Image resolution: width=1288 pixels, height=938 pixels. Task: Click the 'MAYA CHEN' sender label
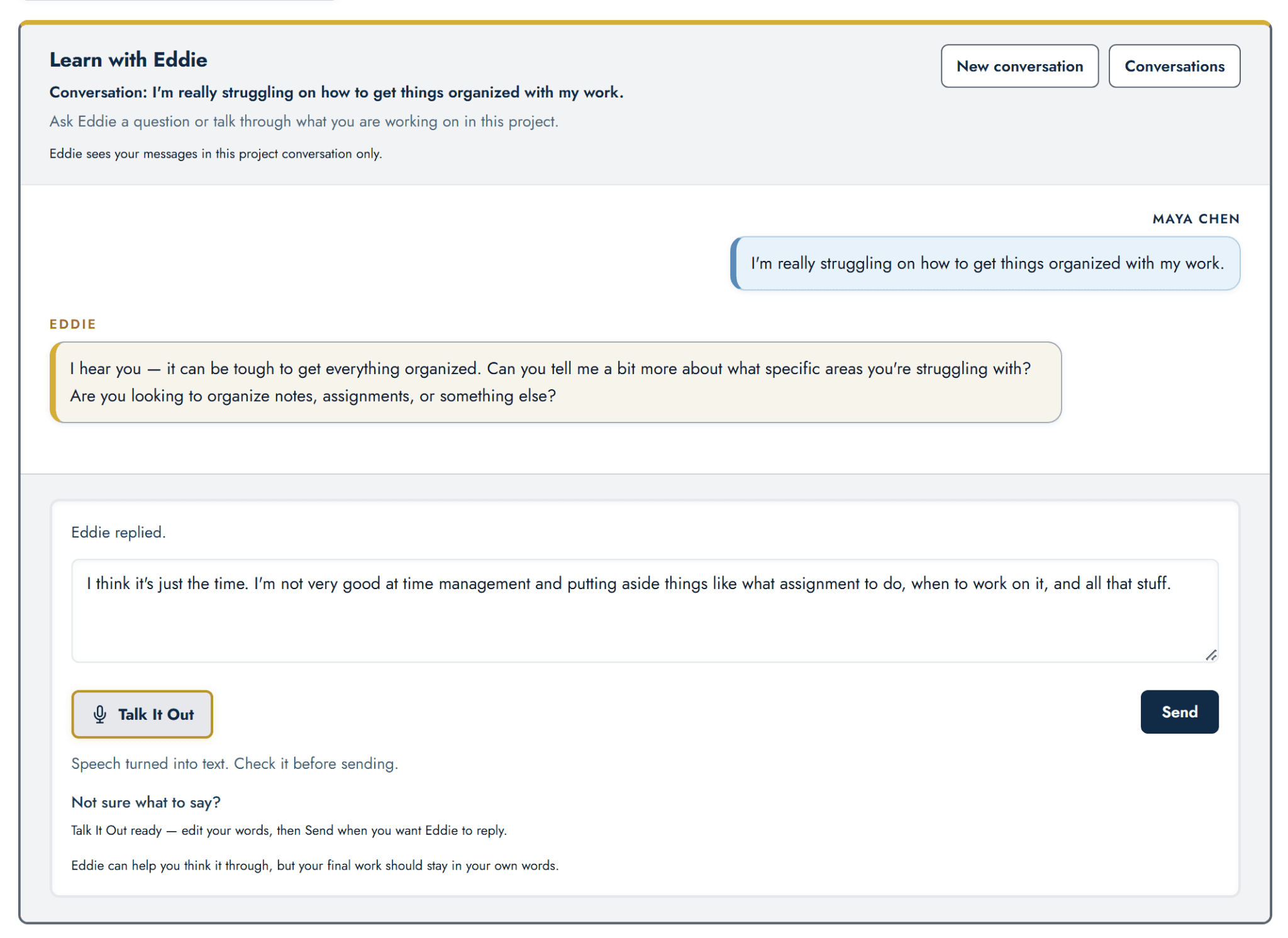[1196, 219]
